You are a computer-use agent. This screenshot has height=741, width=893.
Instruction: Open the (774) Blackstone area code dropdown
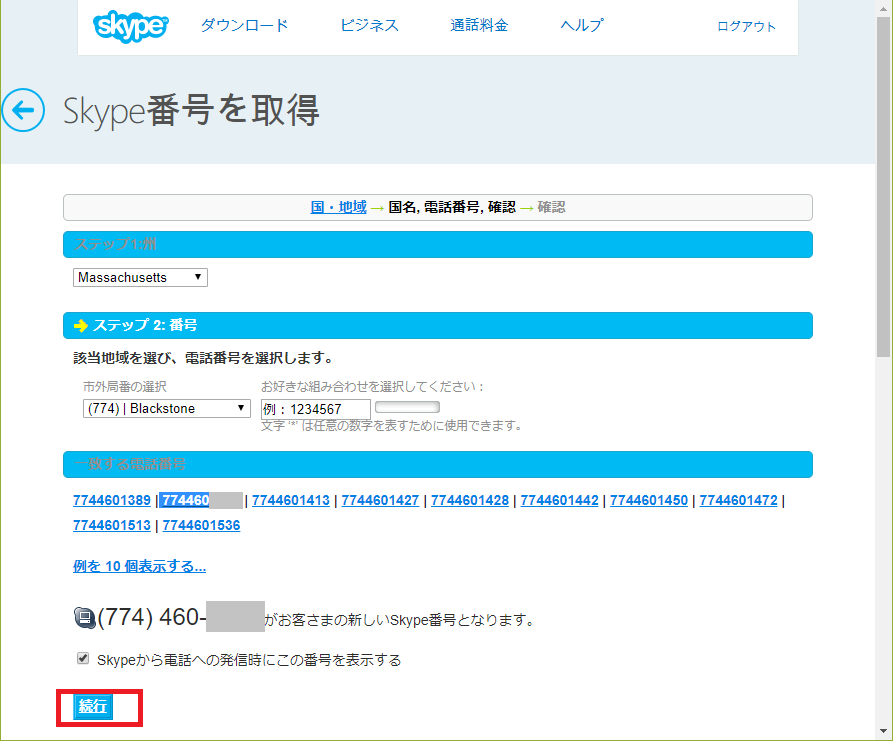(x=167, y=408)
